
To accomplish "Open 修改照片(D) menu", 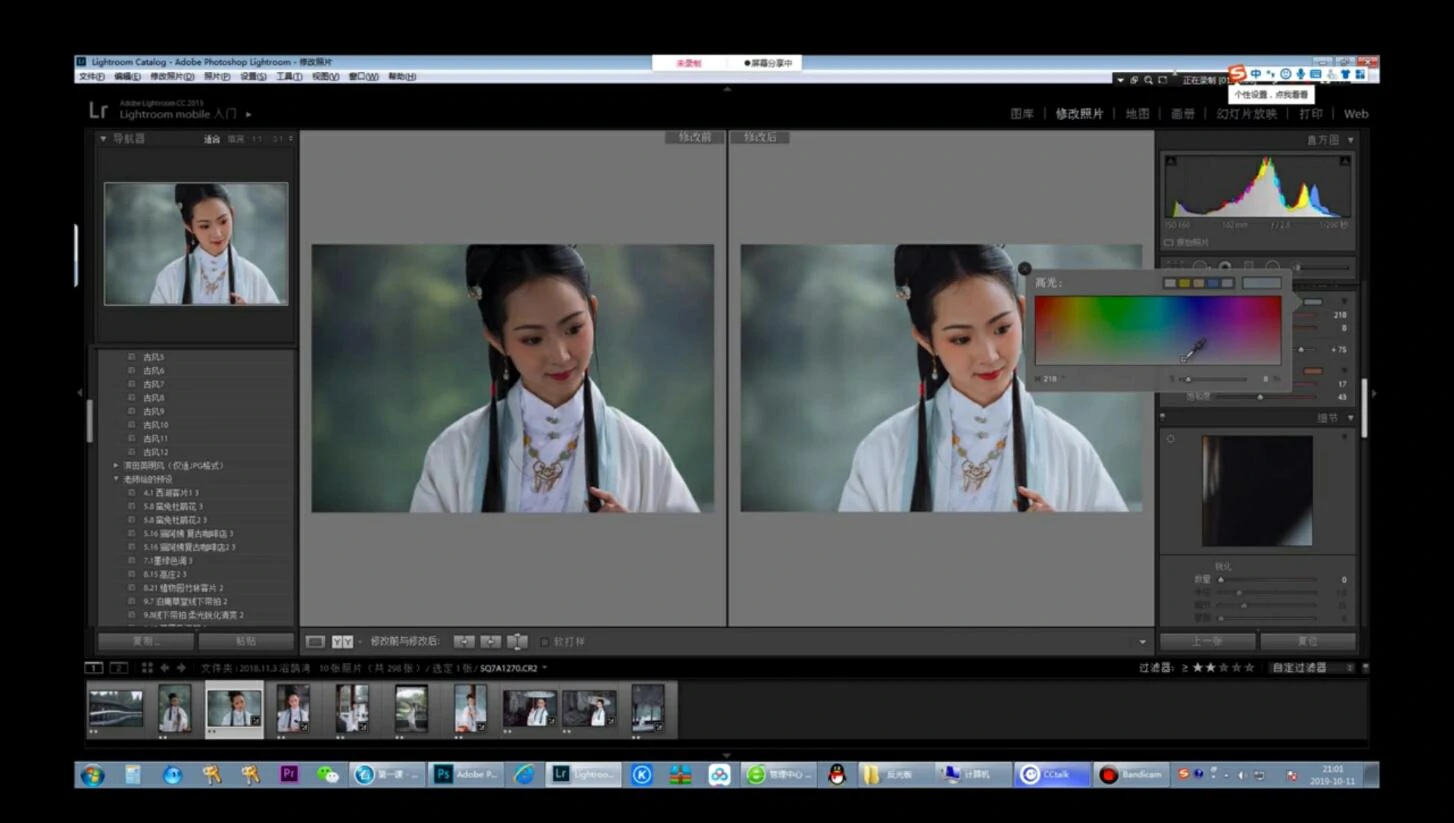I will click(x=172, y=77).
